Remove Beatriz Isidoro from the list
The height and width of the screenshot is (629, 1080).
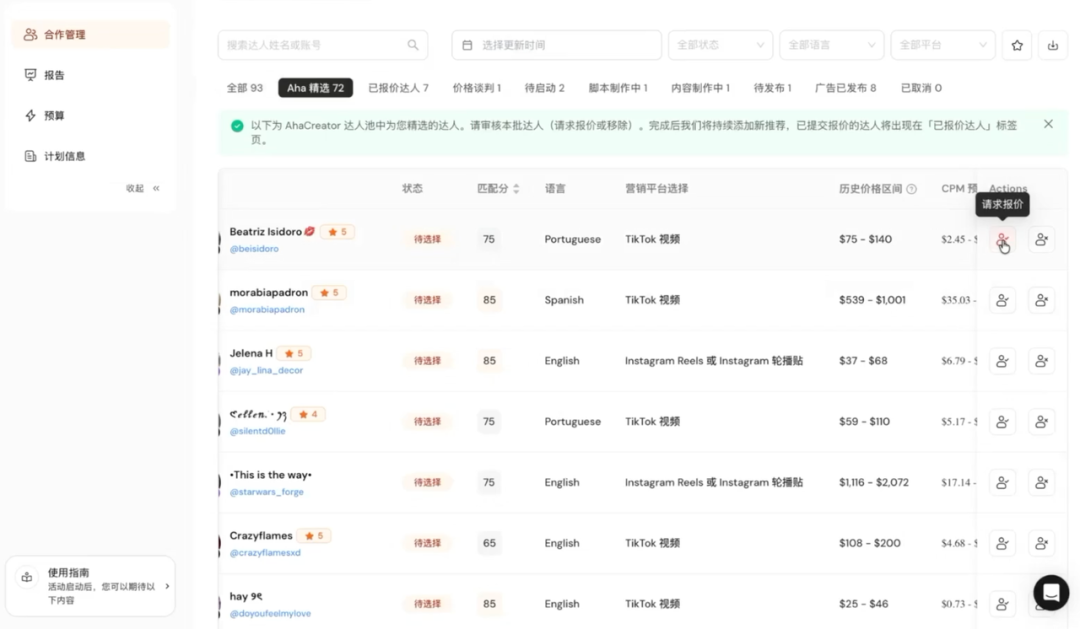point(1041,239)
